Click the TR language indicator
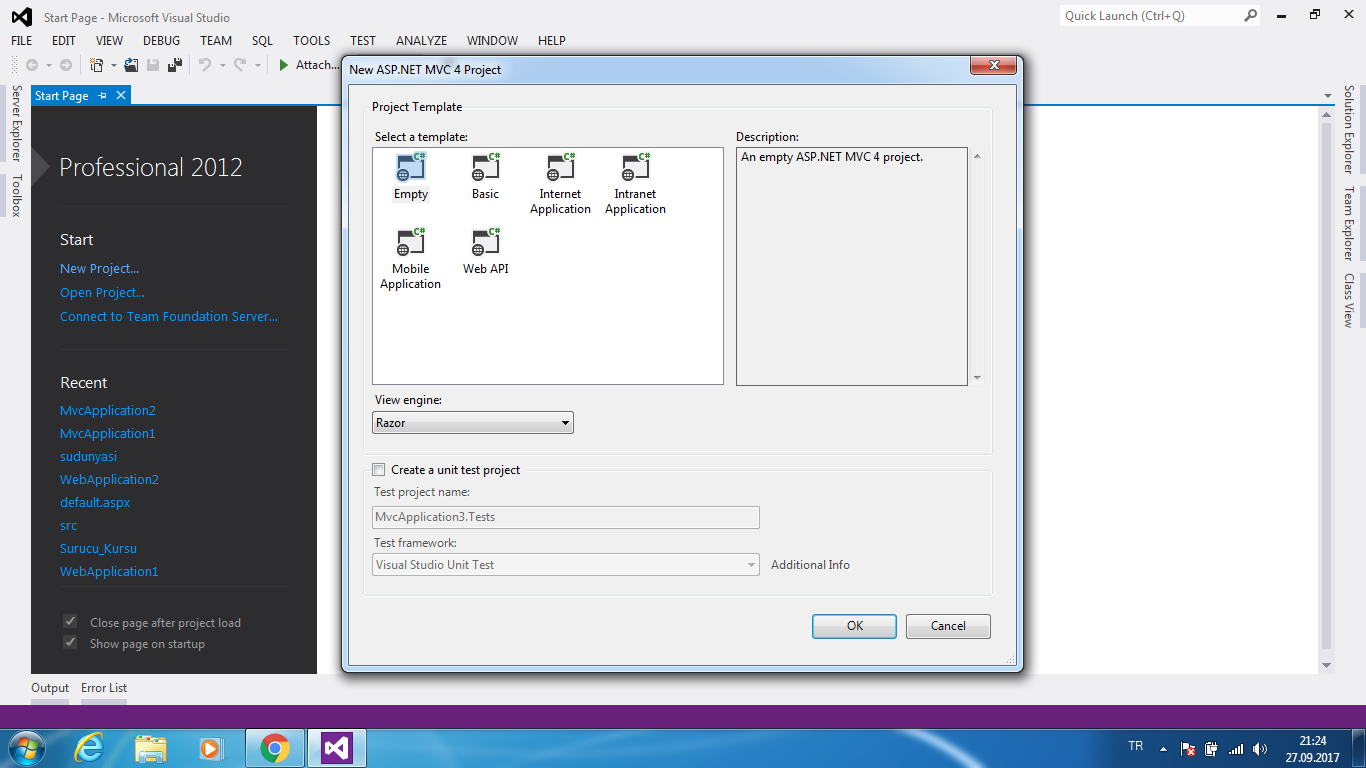Image resolution: width=1366 pixels, height=768 pixels. pyautogui.click(x=1135, y=747)
